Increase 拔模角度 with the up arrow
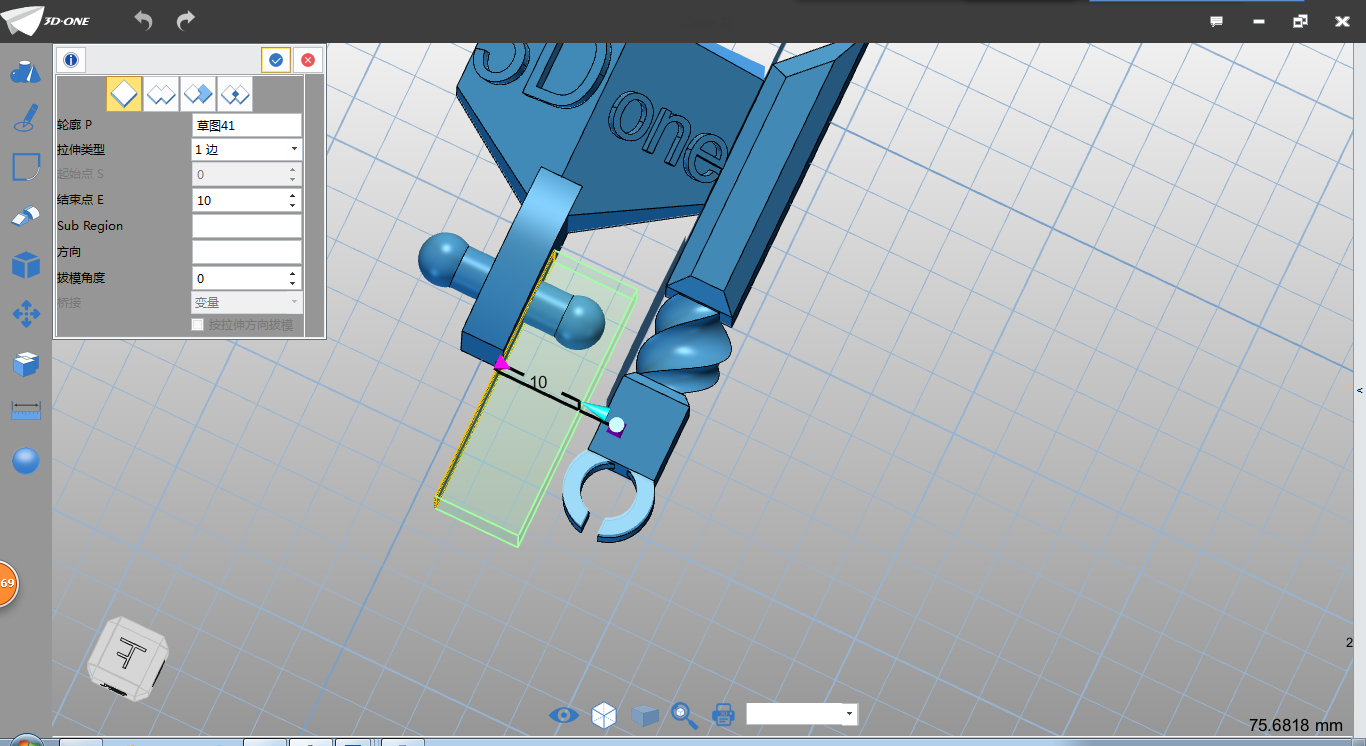The width and height of the screenshot is (1366, 746). coord(293,273)
